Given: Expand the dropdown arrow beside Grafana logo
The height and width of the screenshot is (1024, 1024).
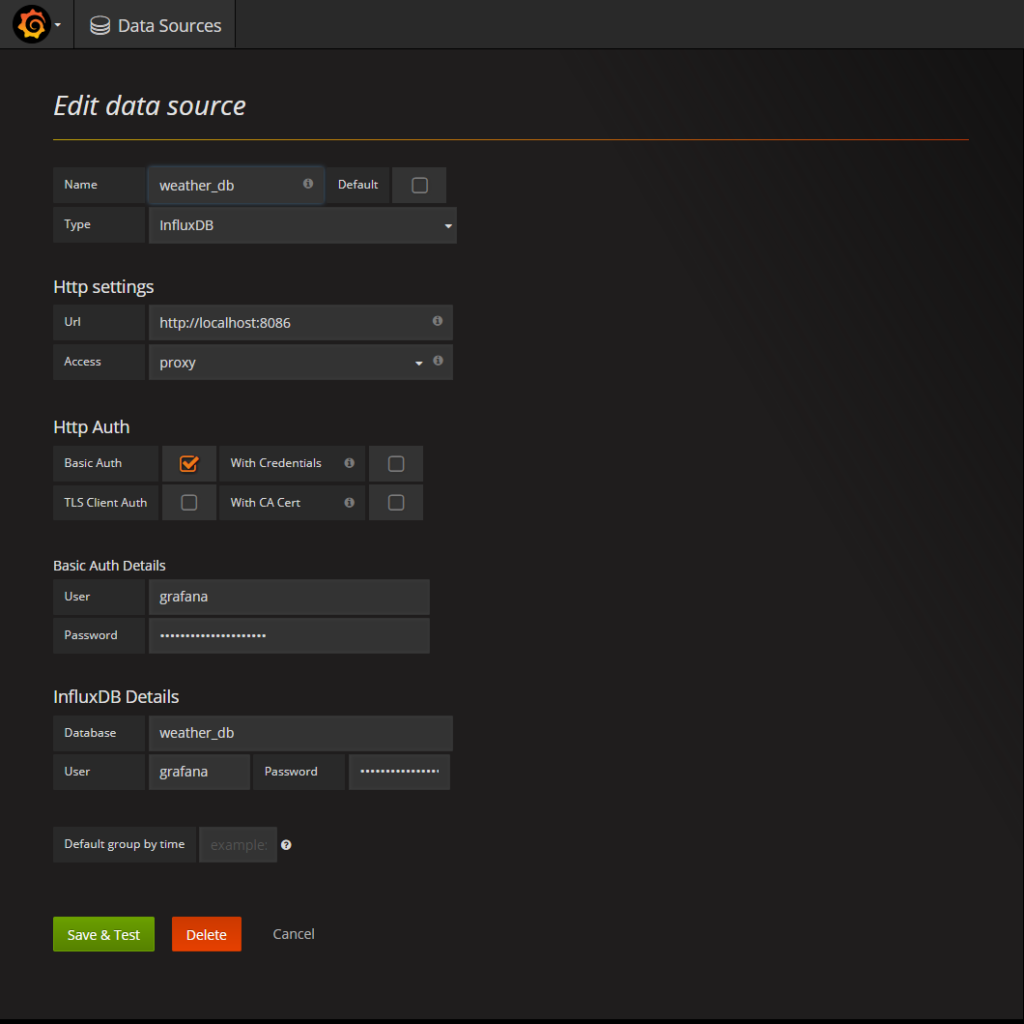Looking at the screenshot, I should pos(58,25).
